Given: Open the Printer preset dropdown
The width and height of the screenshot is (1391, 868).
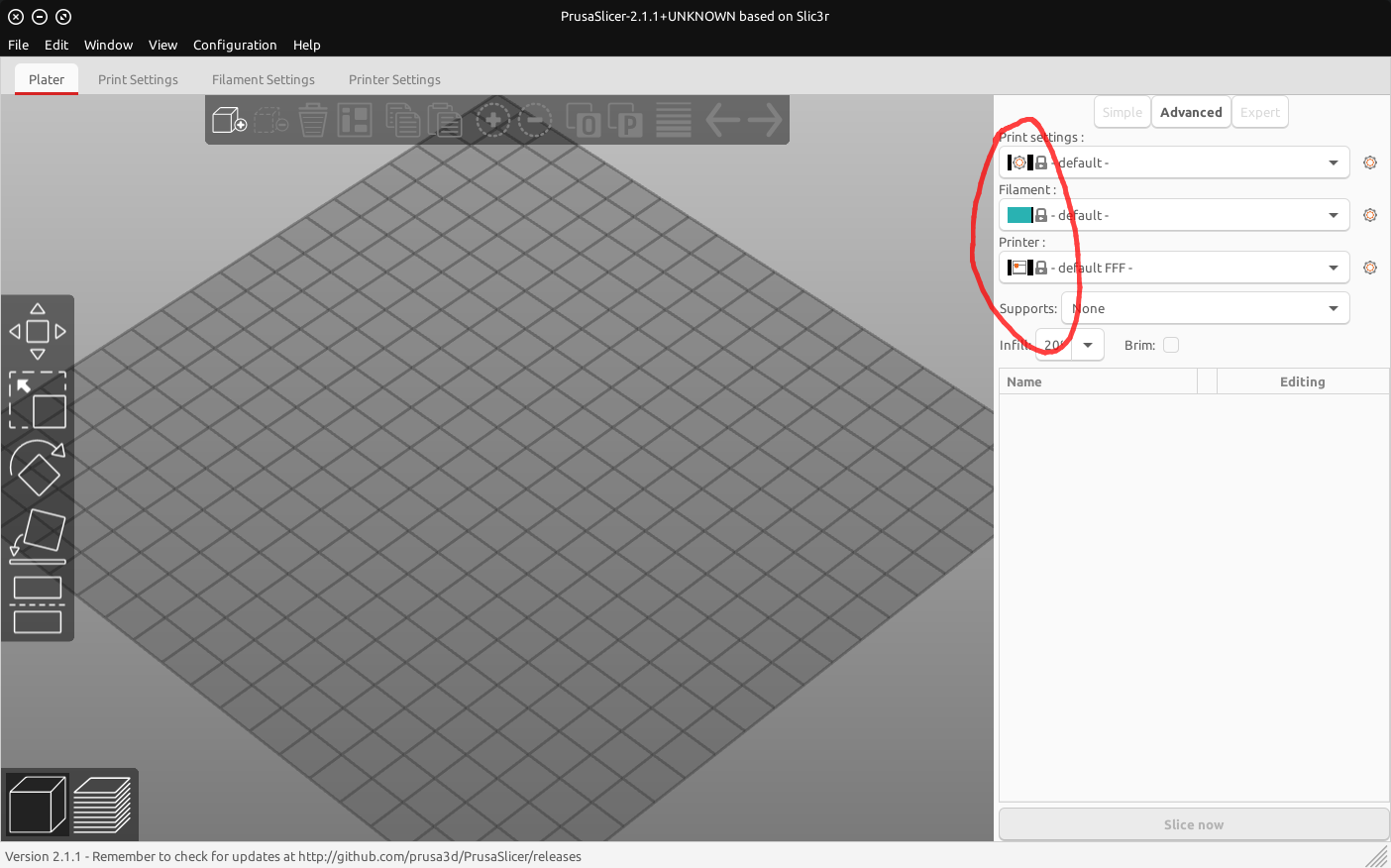Looking at the screenshot, I should point(1174,268).
